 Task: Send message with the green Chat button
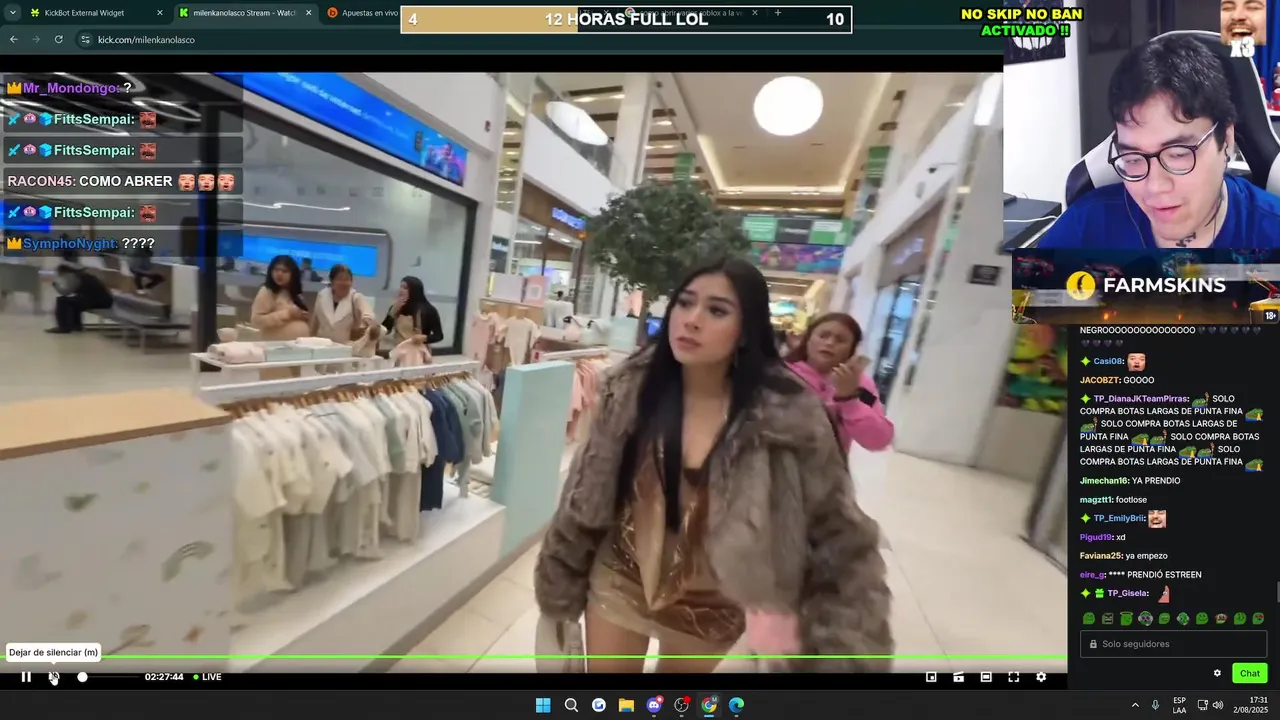(x=1250, y=673)
